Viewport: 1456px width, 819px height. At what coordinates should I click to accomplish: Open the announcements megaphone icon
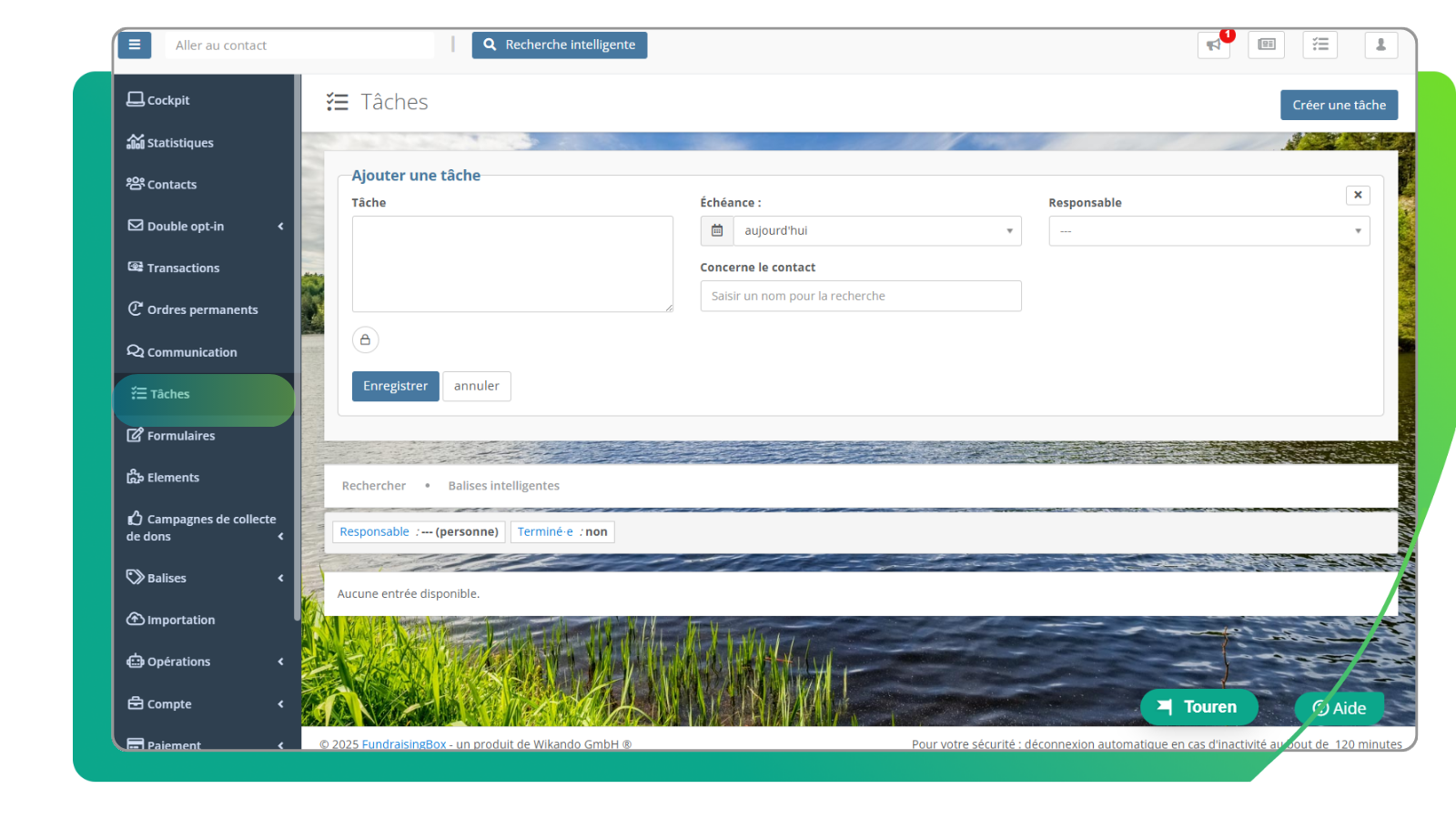coord(1213,45)
